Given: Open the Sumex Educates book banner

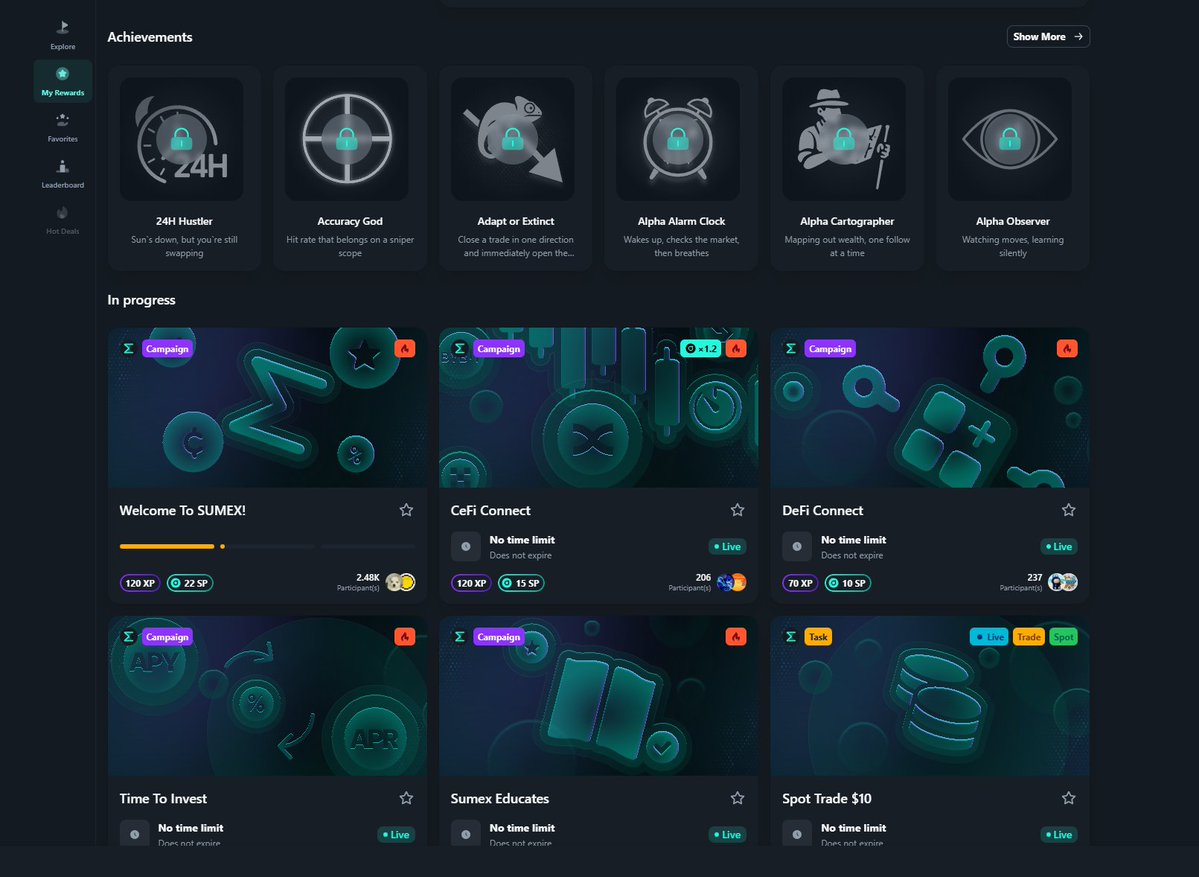Looking at the screenshot, I should click(x=599, y=696).
